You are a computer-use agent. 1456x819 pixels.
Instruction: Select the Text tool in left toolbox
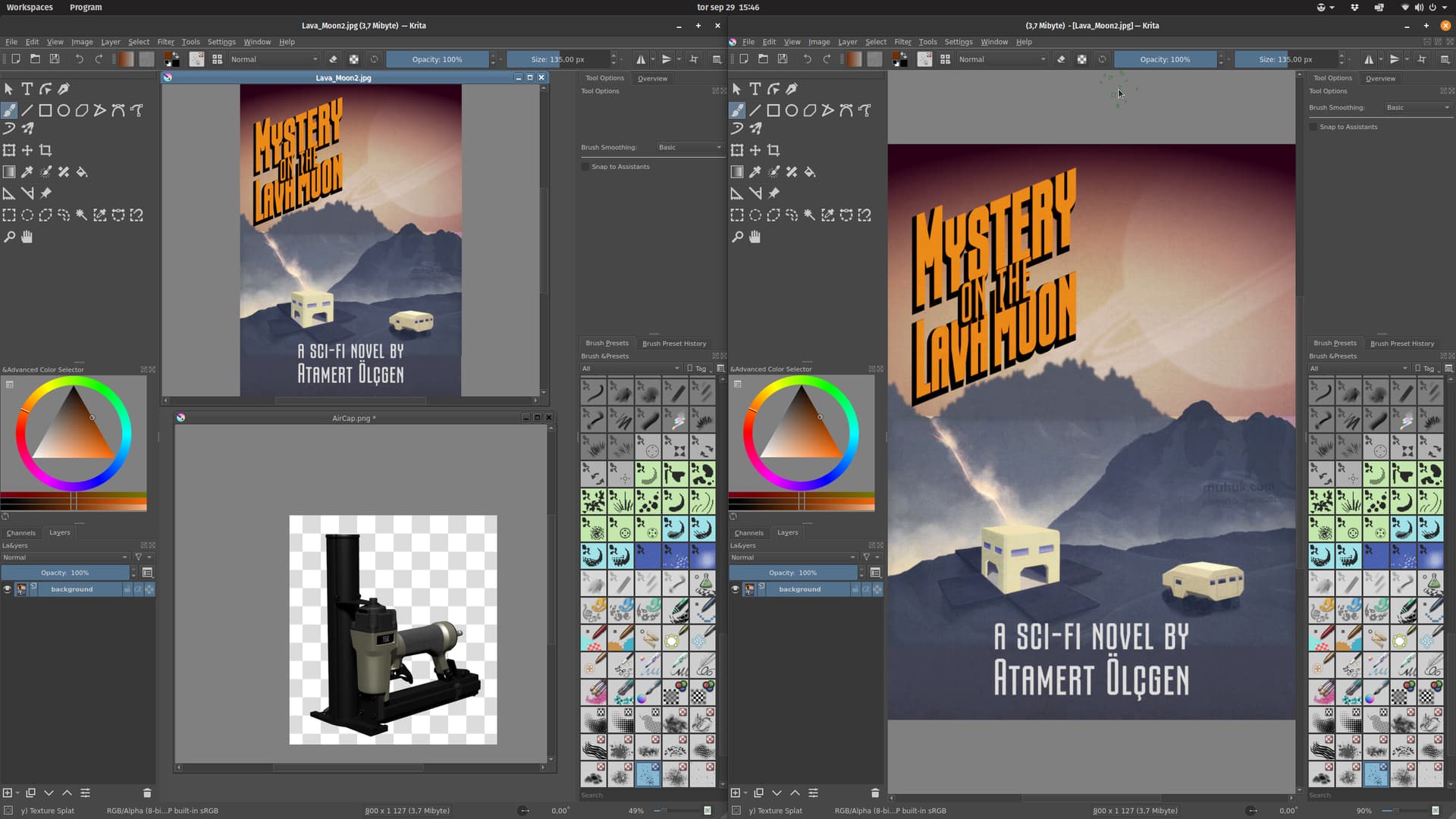tap(27, 89)
